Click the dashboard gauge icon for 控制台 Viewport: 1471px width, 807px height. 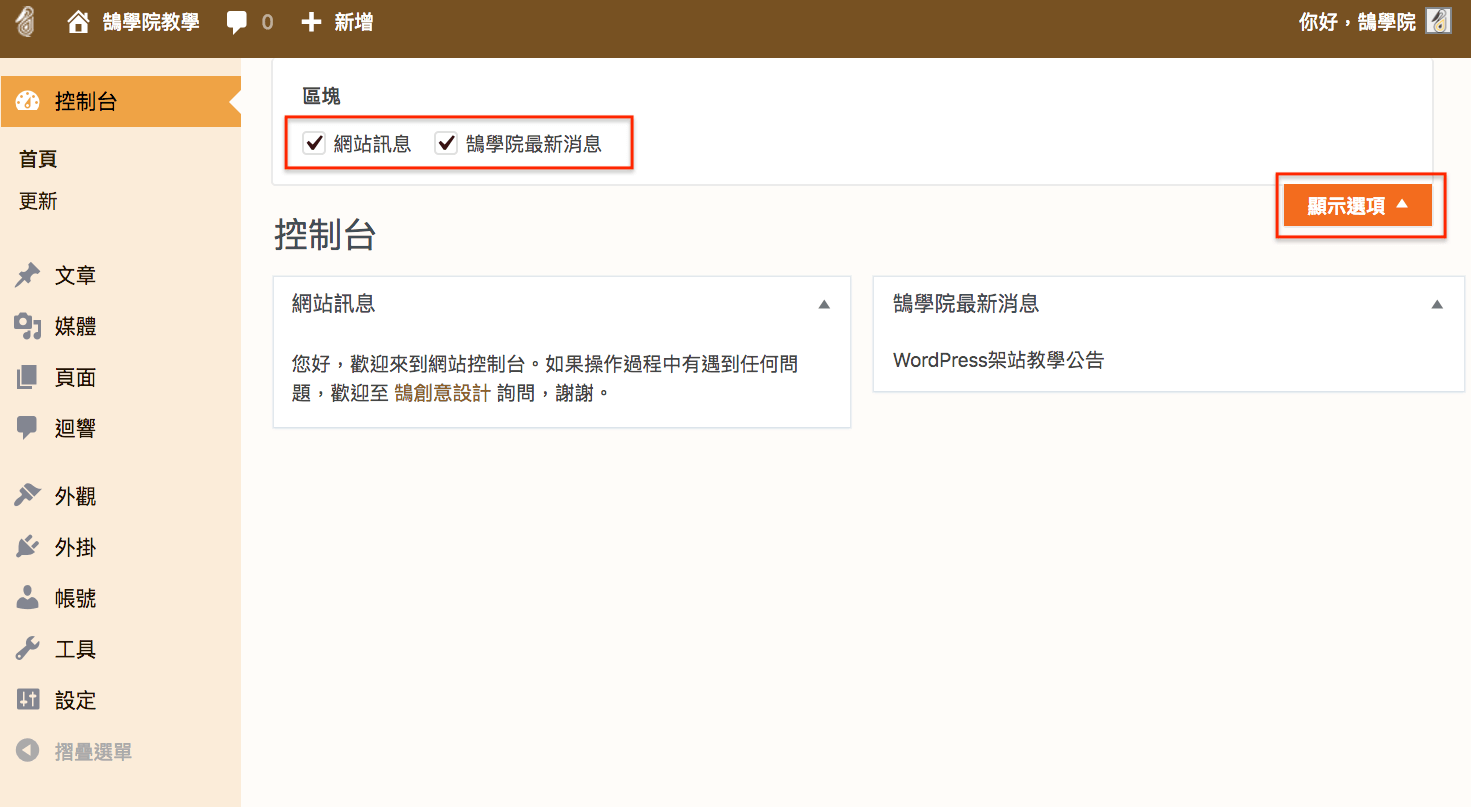point(28,101)
